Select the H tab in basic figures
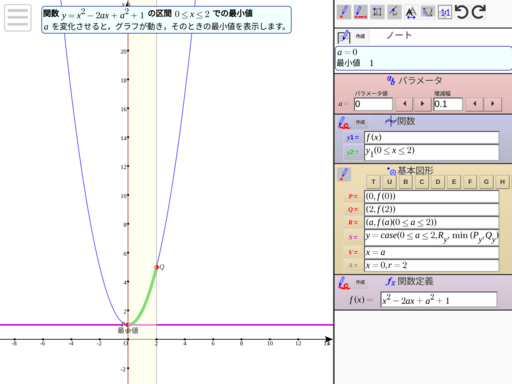 [x=502, y=182]
